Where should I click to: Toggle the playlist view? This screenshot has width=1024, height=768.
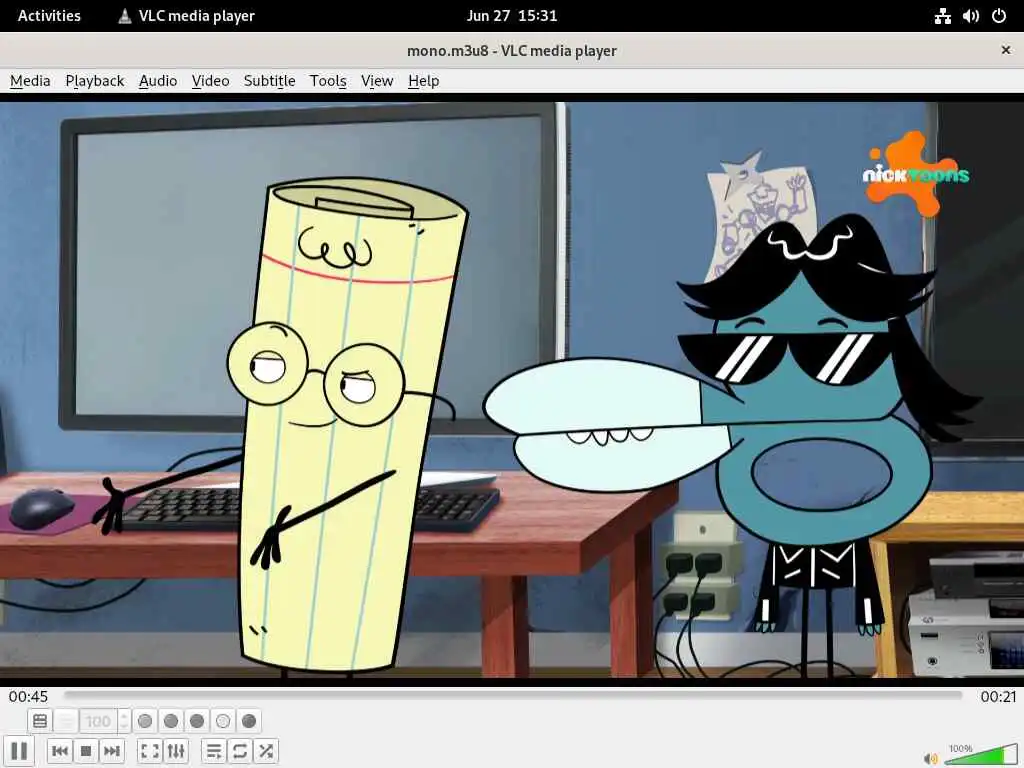tap(214, 751)
